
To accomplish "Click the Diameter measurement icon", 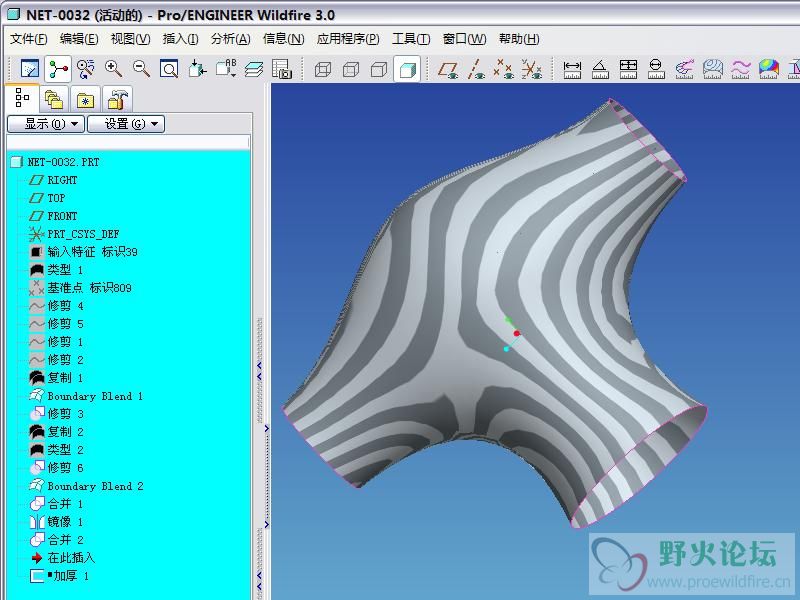I will [656, 68].
